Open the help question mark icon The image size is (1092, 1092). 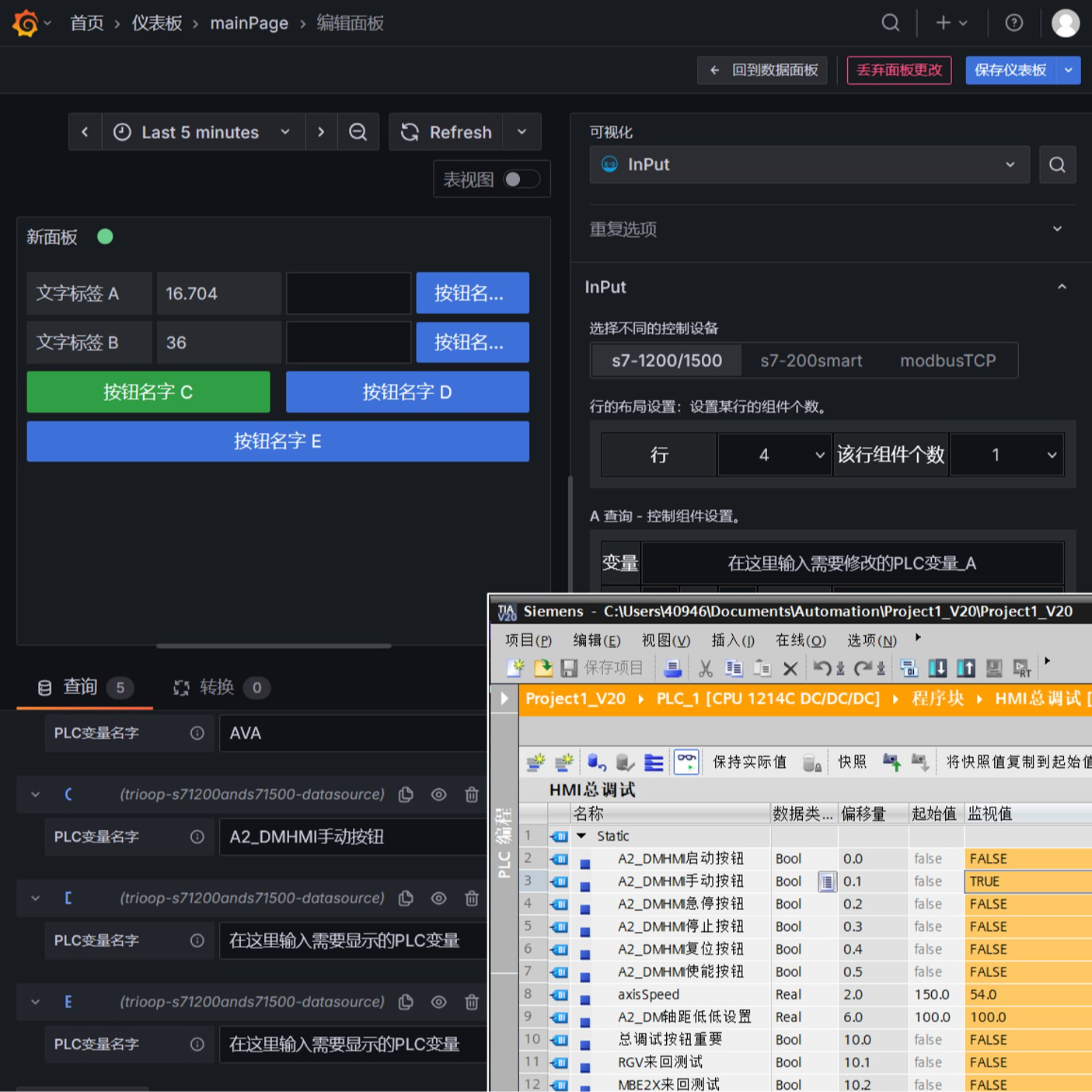[1014, 23]
